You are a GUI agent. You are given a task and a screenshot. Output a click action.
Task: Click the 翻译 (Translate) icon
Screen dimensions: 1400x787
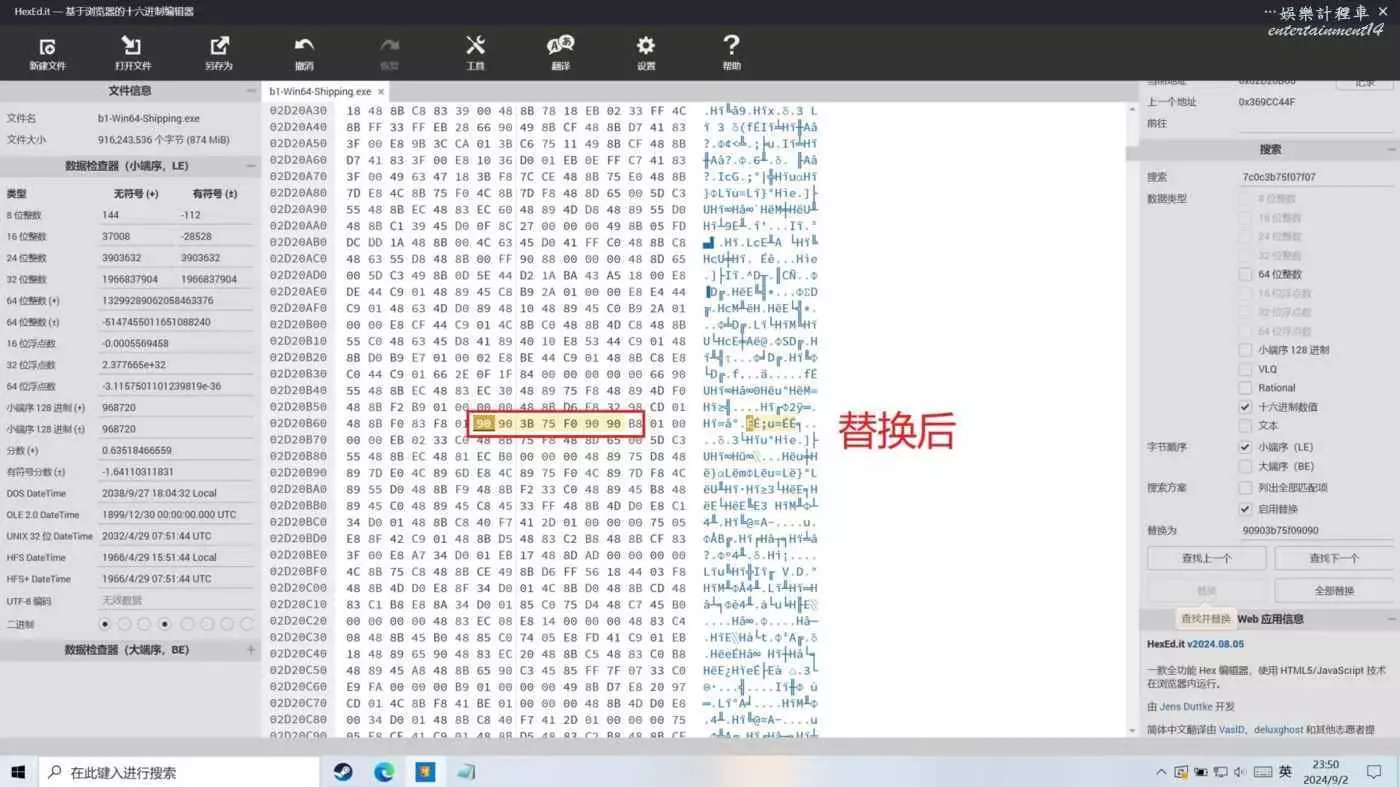[560, 52]
